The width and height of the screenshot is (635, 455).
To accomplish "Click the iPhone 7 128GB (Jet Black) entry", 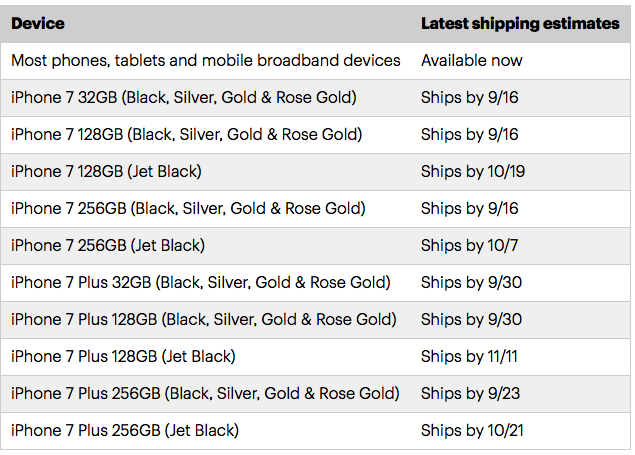I will tap(107, 171).
